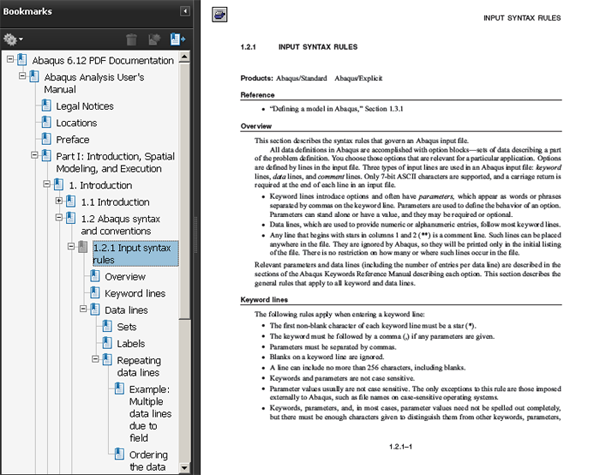Open Abaqus 6.12 PDF Documentation root bookmark
The height and width of the screenshot is (475, 600).
coord(103,60)
